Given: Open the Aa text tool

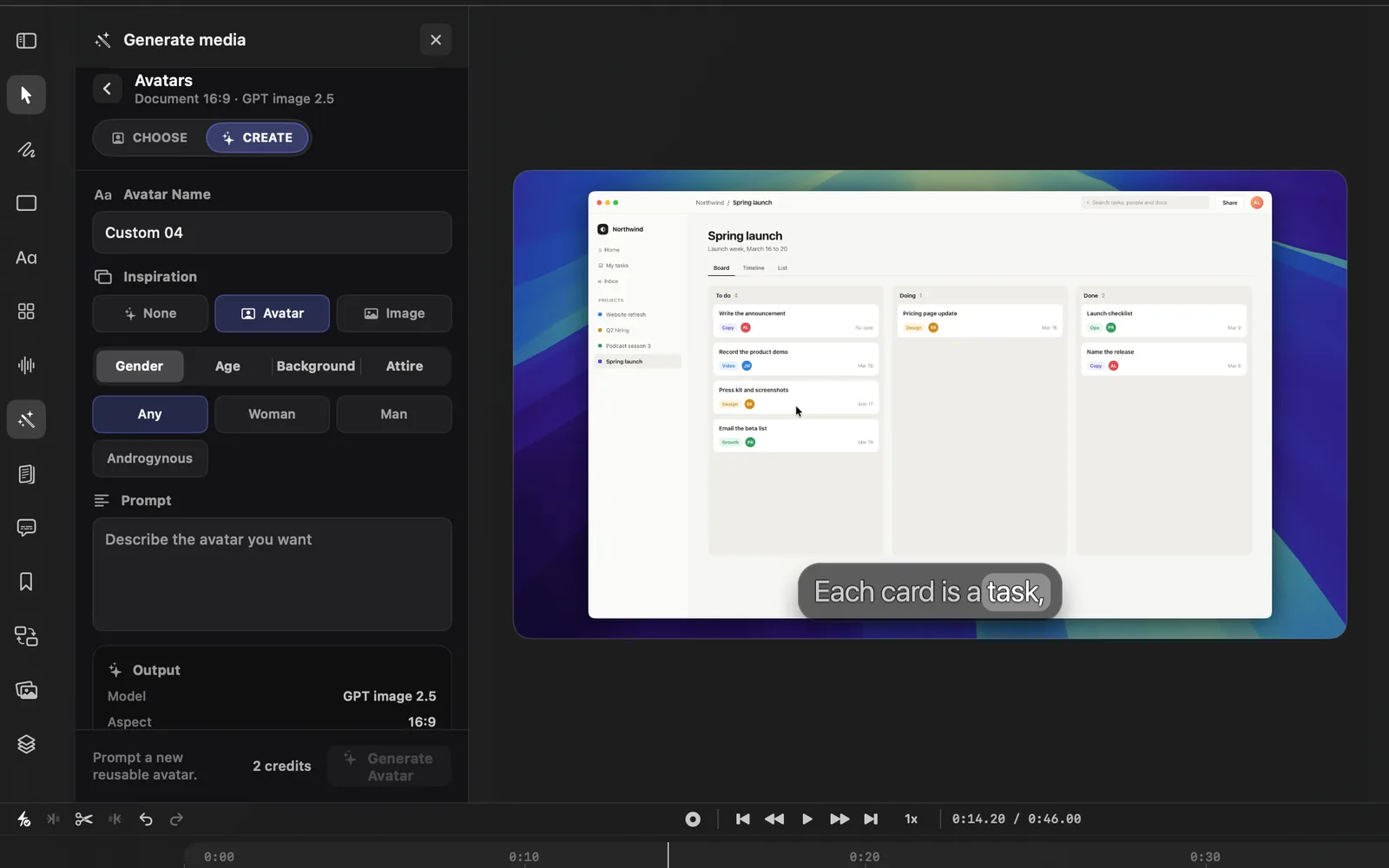Looking at the screenshot, I should tap(26, 258).
